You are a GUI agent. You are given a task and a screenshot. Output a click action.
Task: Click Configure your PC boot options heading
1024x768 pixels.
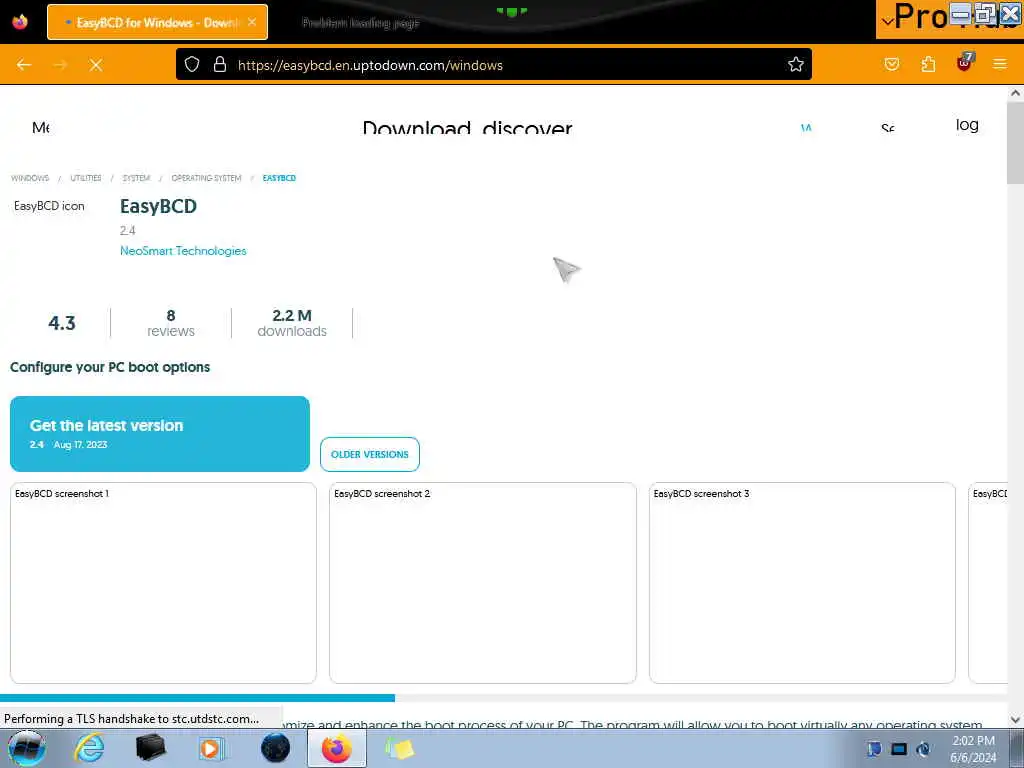[110, 367]
